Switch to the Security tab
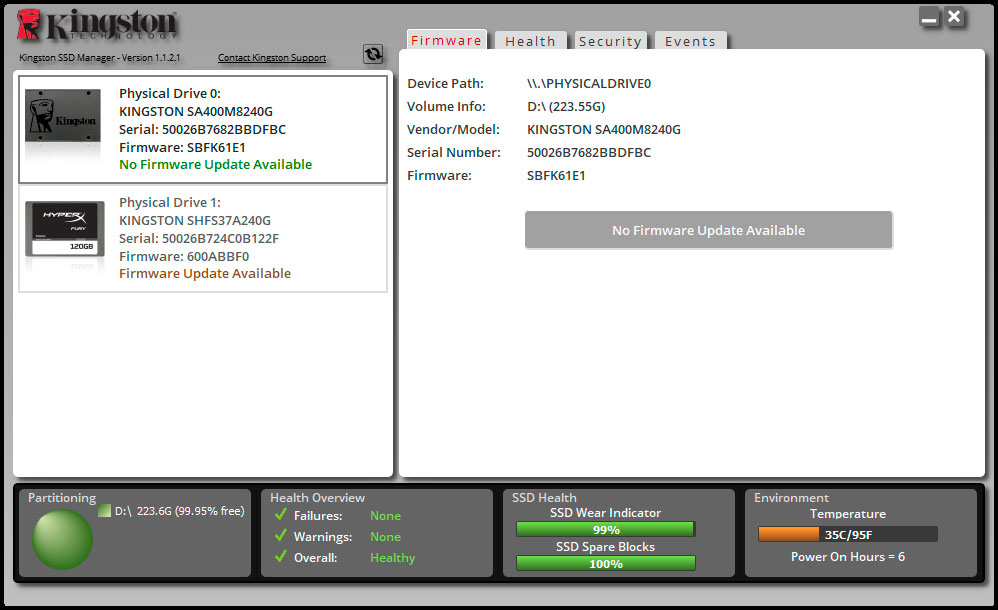This screenshot has width=998, height=610. pos(610,41)
